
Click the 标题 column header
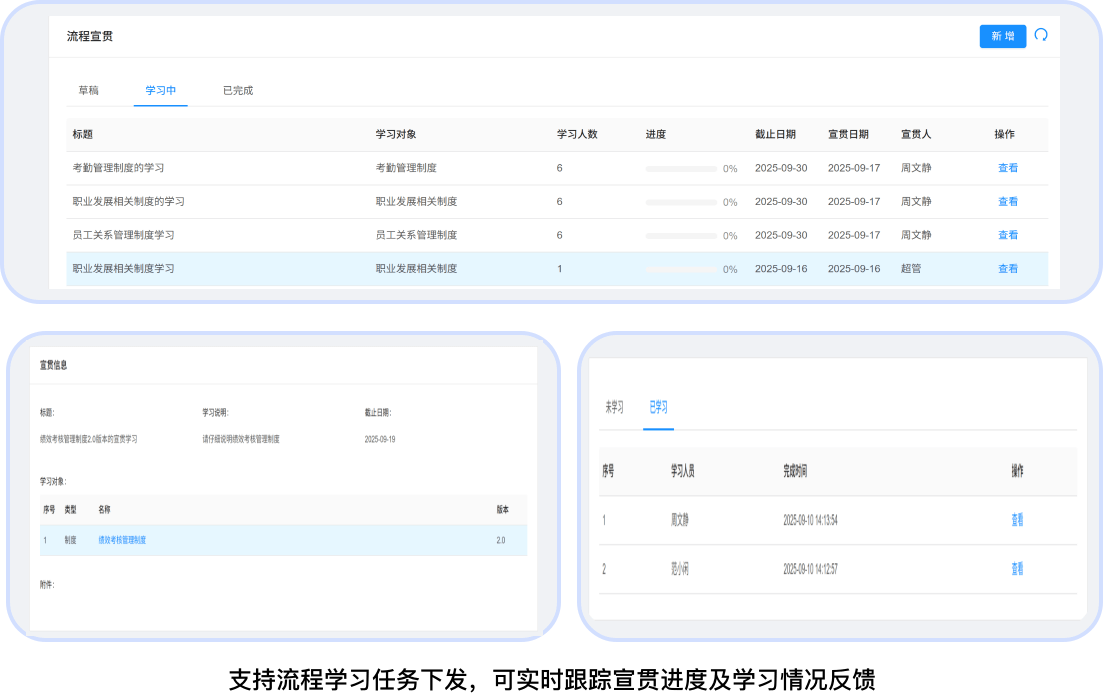[83, 134]
